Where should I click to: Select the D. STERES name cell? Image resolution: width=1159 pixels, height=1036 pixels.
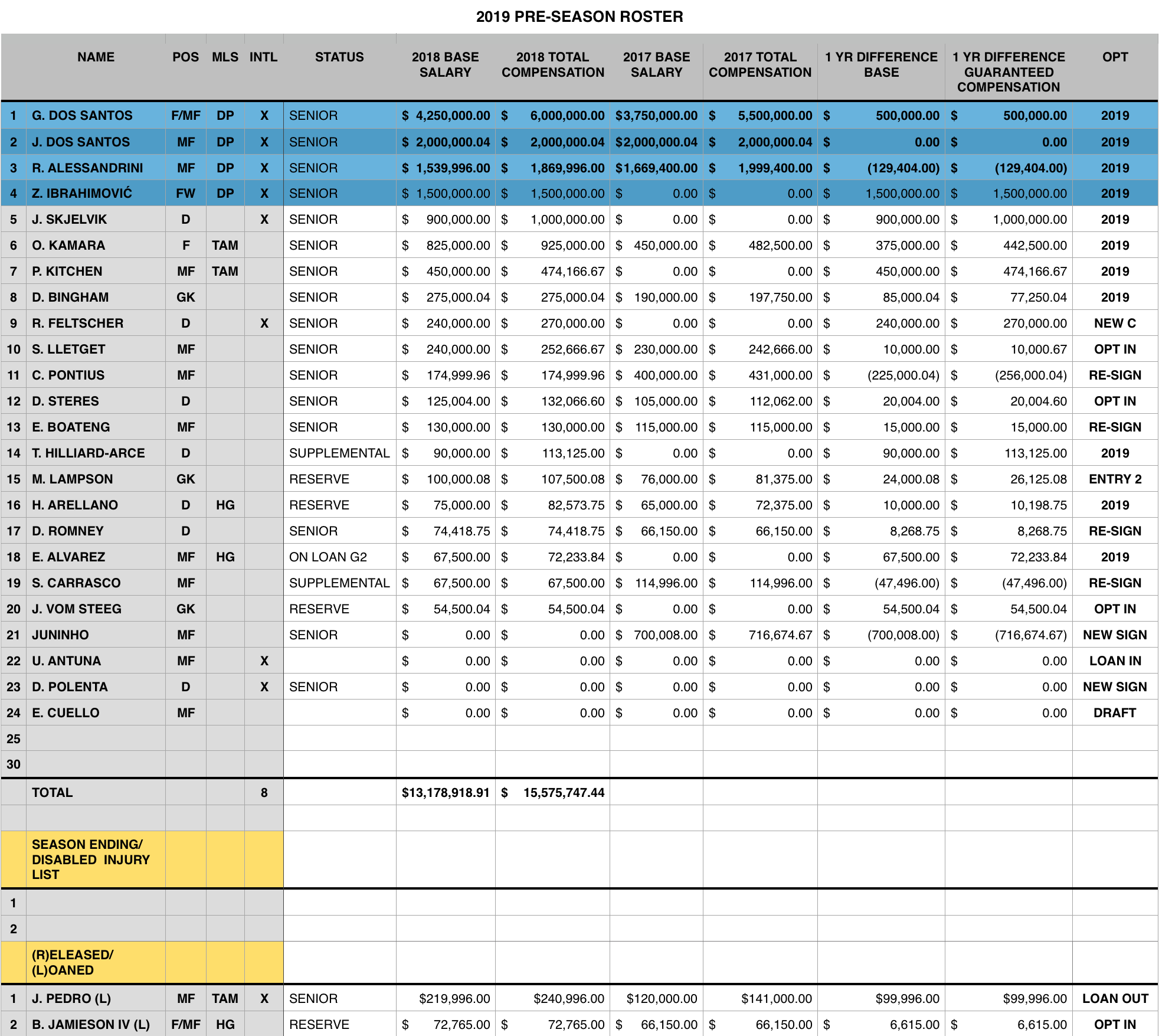coord(96,401)
